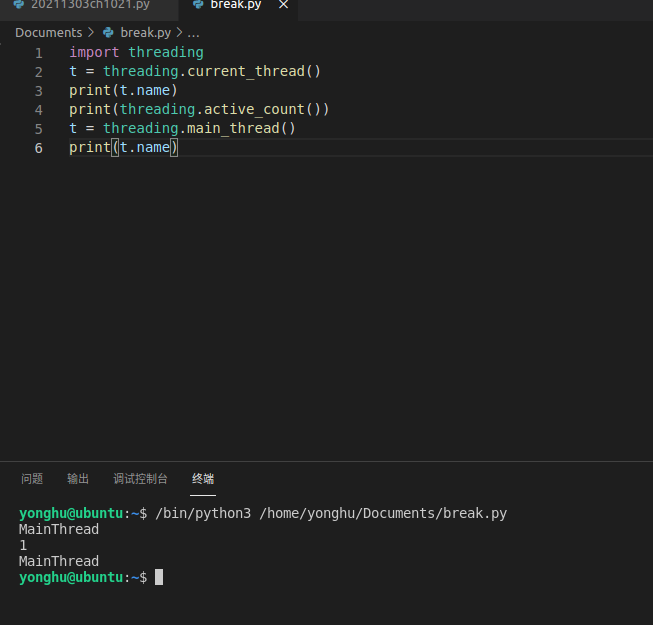Expand the chevron after break.py breadcrumb
Screen dimensions: 653x625
179,32
